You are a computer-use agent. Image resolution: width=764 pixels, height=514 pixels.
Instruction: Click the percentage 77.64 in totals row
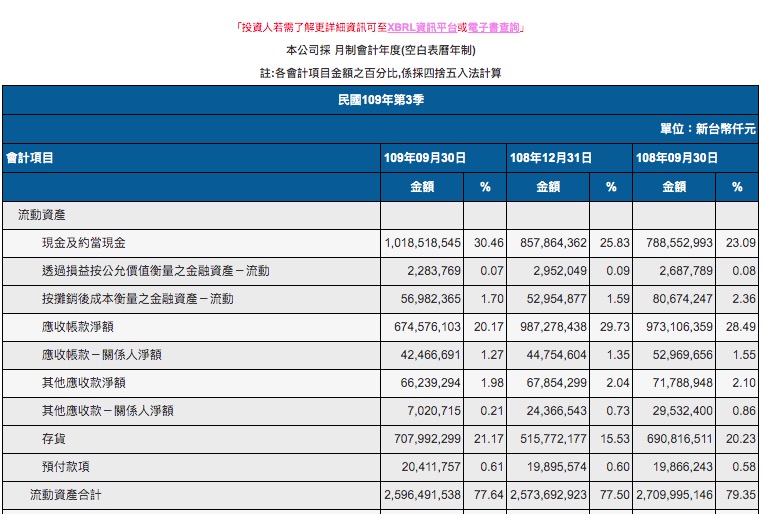(x=489, y=495)
